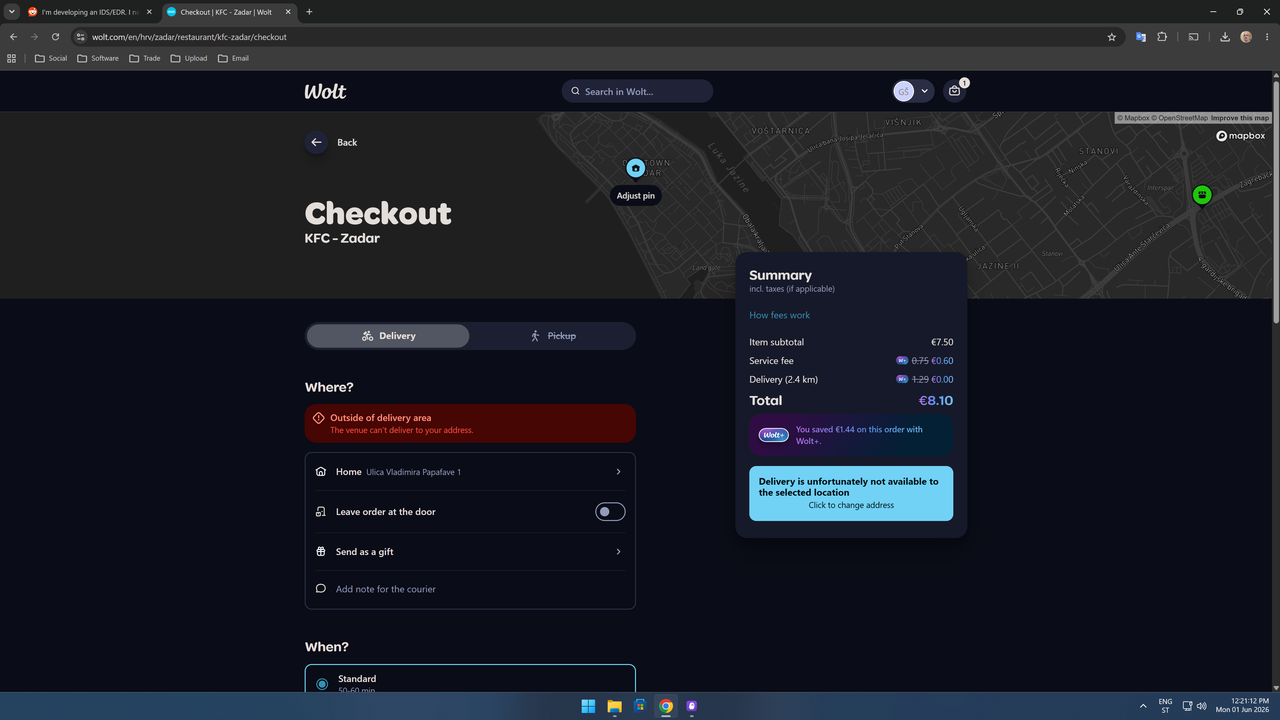1280x720 pixels.
Task: Click the Wolt+ savings banner
Action: [x=851, y=435]
